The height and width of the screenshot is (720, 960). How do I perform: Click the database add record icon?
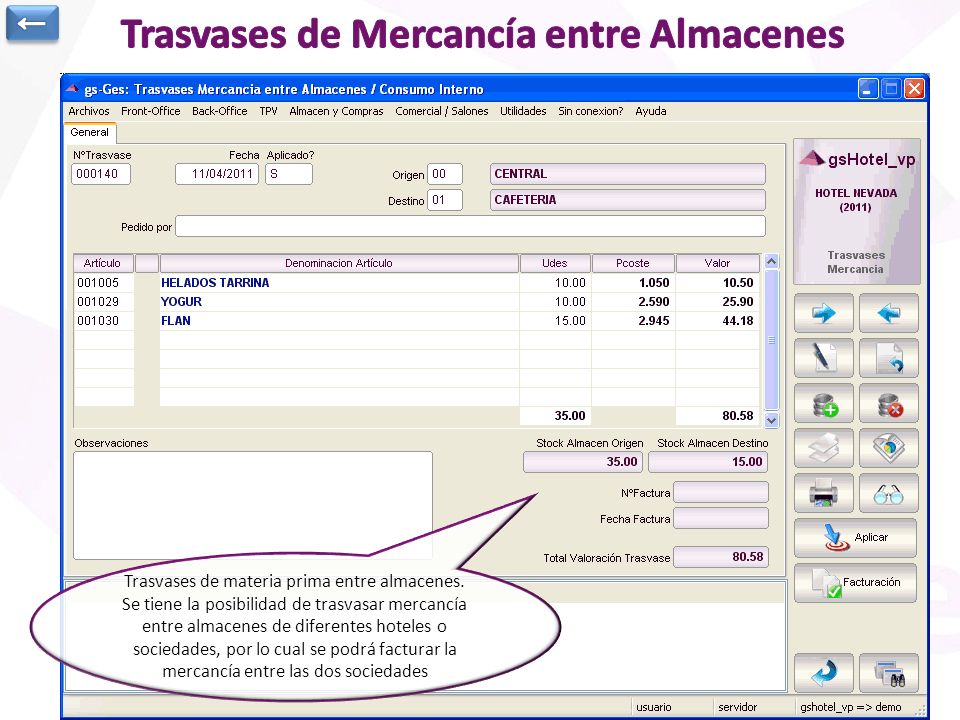[x=823, y=403]
